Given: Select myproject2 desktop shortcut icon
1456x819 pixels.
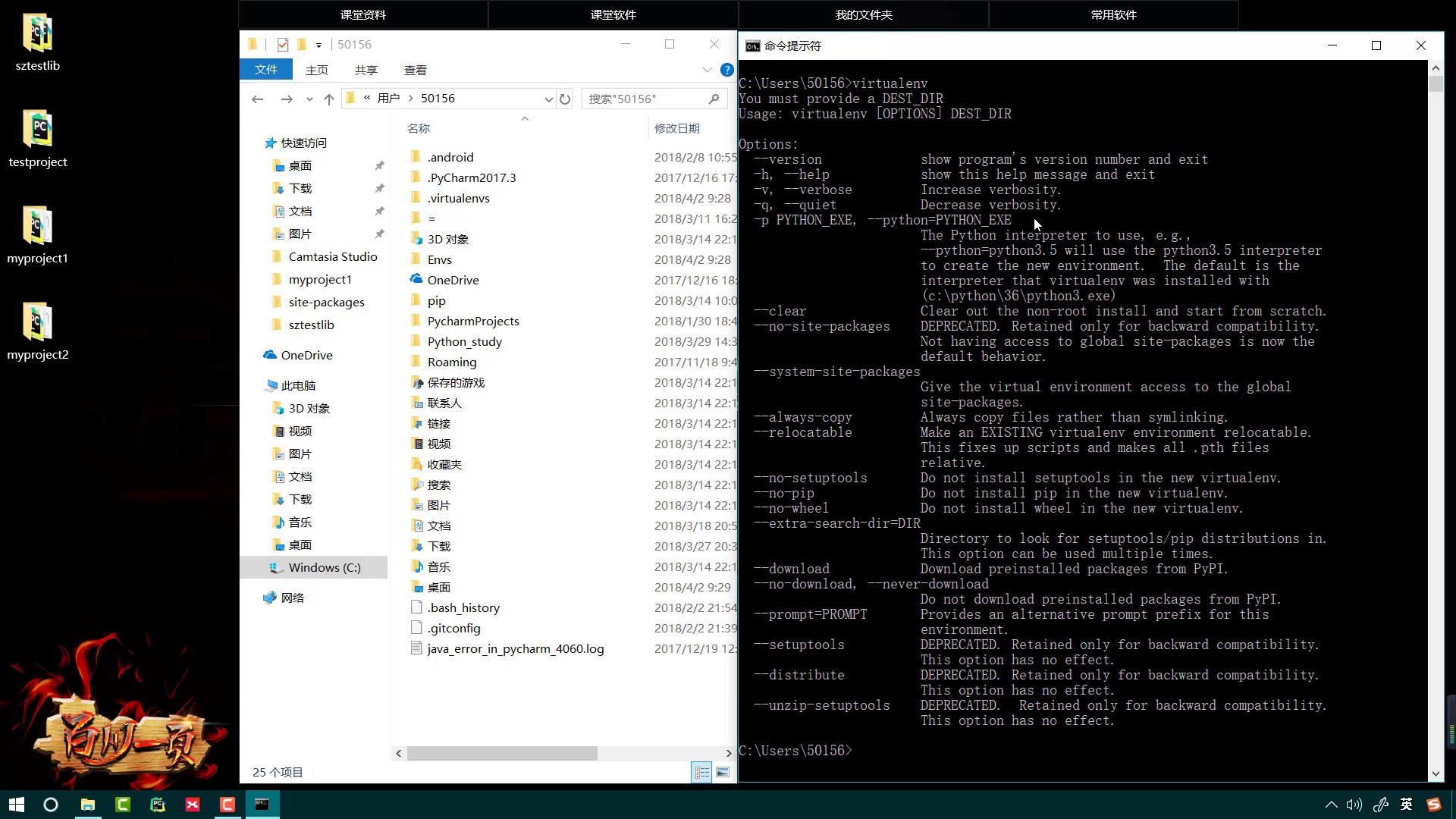Looking at the screenshot, I should 37,322.
